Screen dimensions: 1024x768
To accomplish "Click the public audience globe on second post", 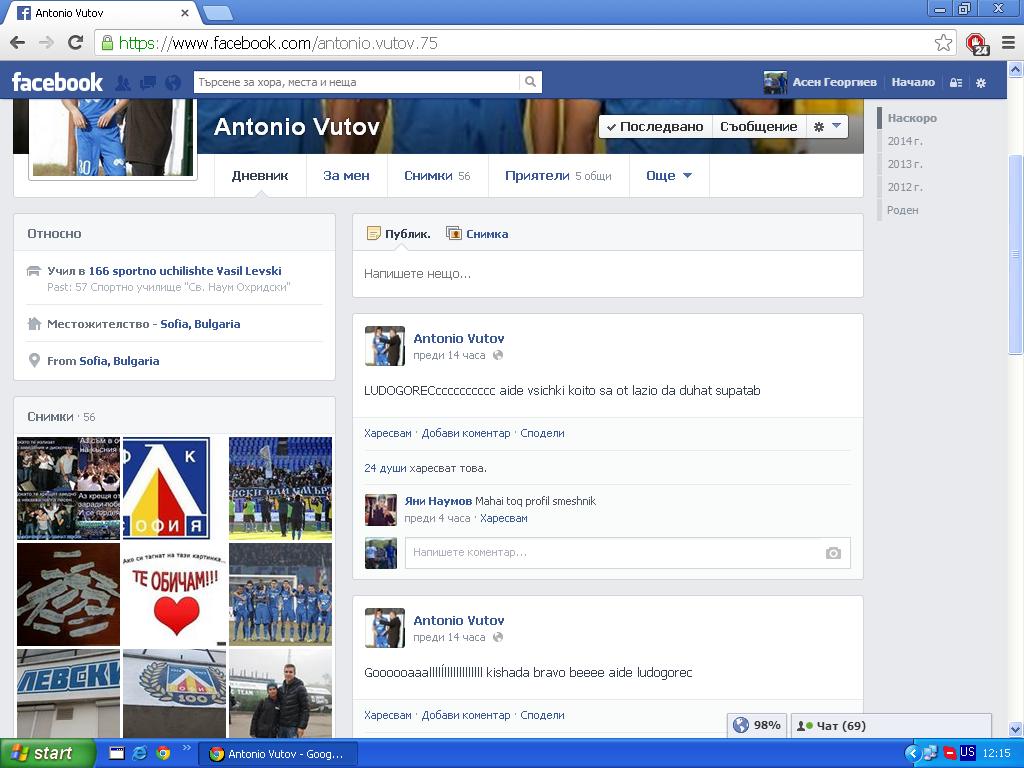I will [x=498, y=637].
